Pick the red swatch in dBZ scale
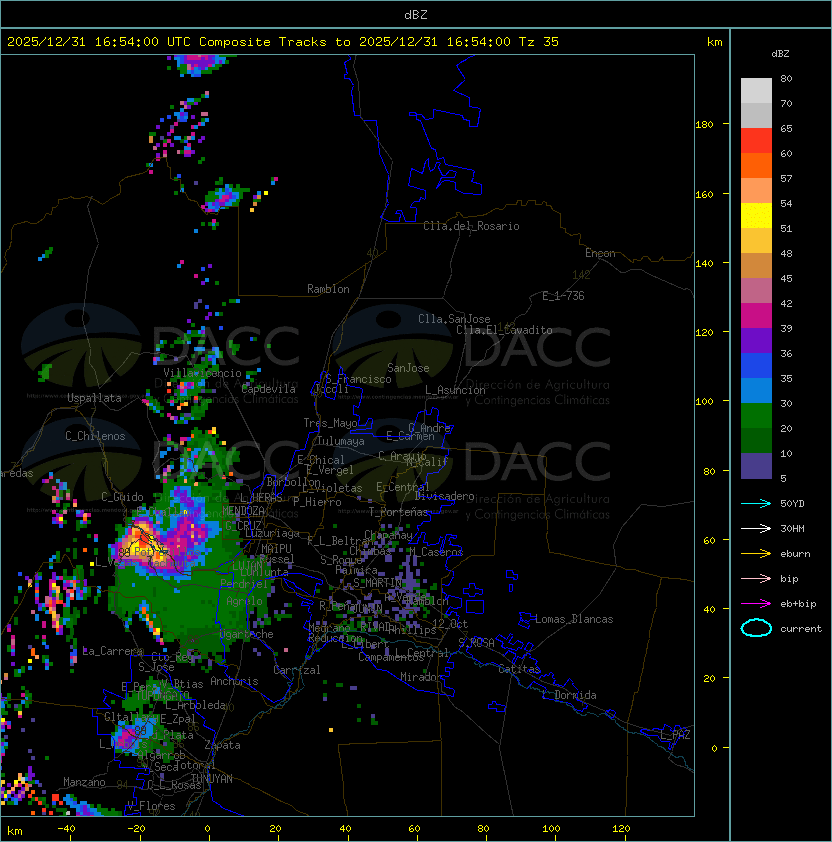The image size is (832, 842). 756,140
